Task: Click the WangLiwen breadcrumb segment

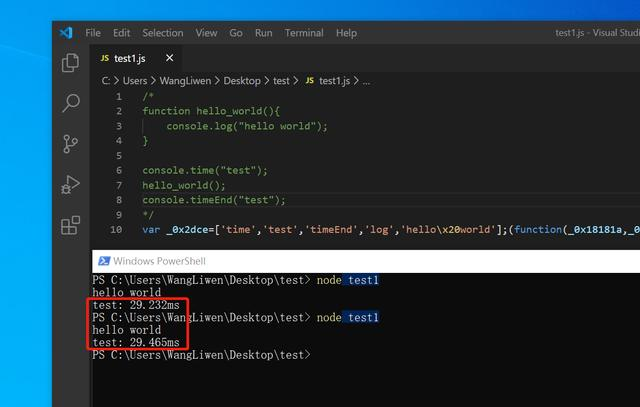Action: [x=185, y=81]
